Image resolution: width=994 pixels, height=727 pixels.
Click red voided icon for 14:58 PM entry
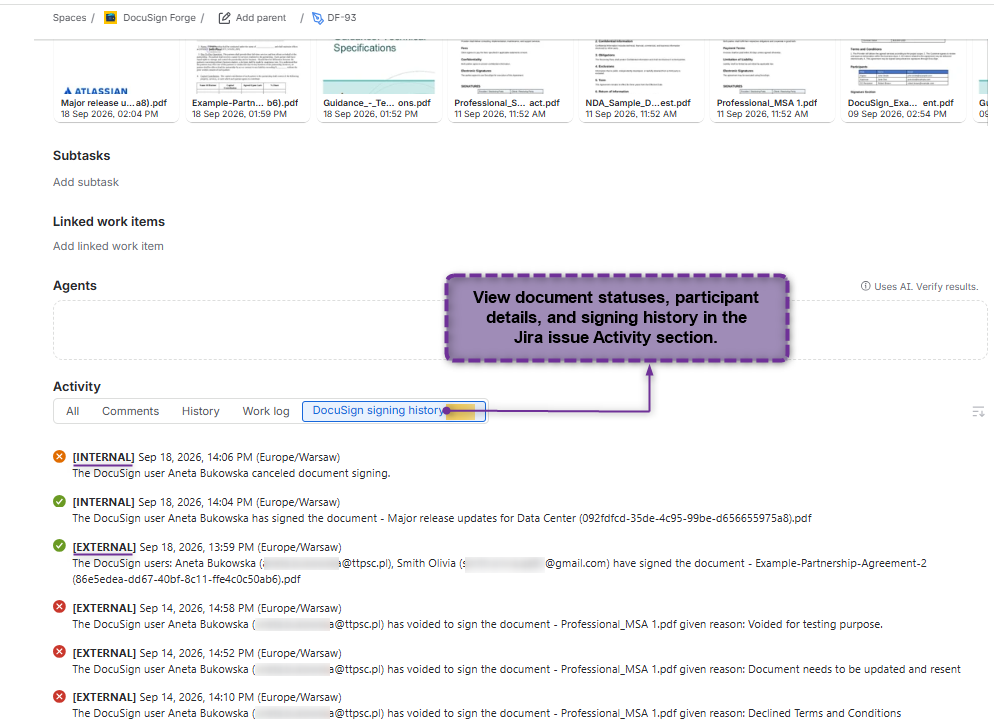pos(60,607)
